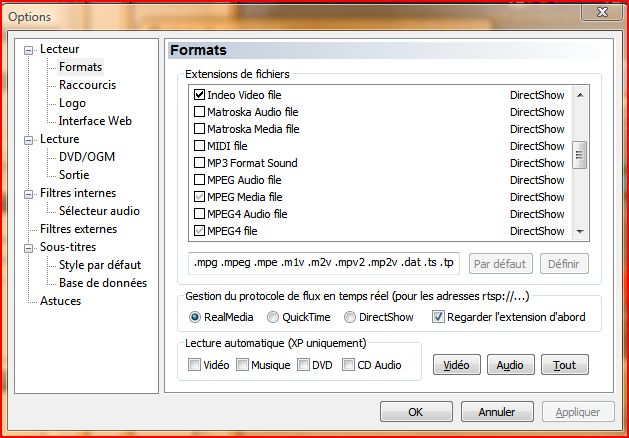Screen dimensions: 629x438
Task: Click the Définir button
Action: [x=564, y=264]
